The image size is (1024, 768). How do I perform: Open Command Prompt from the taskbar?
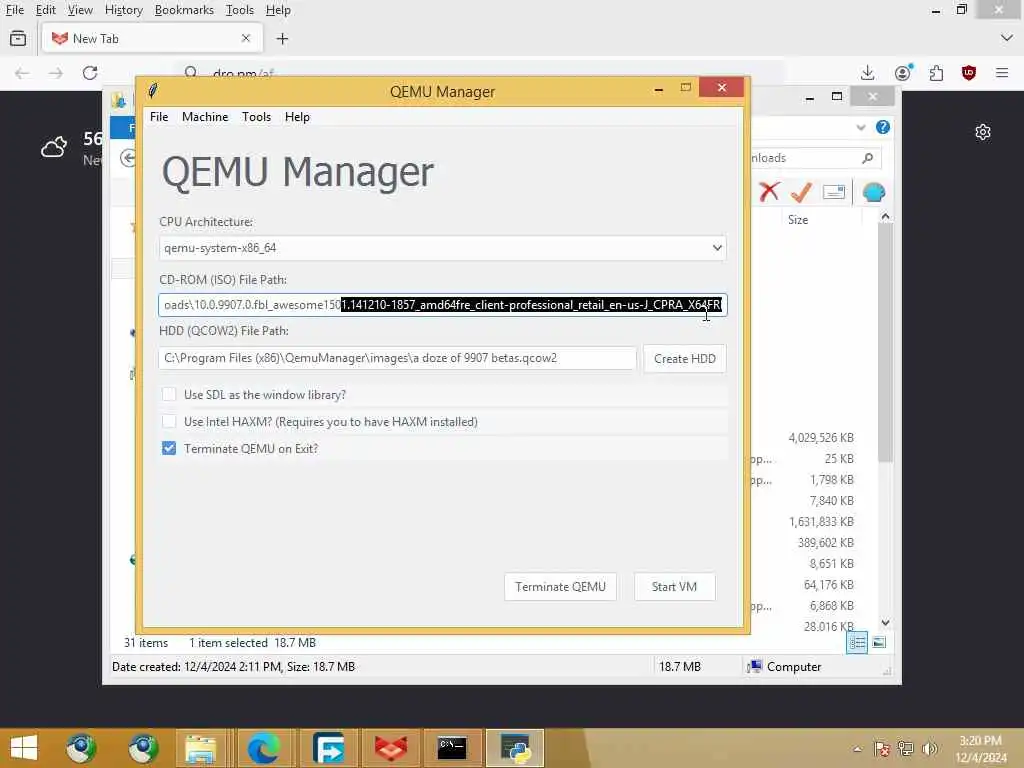pos(452,748)
